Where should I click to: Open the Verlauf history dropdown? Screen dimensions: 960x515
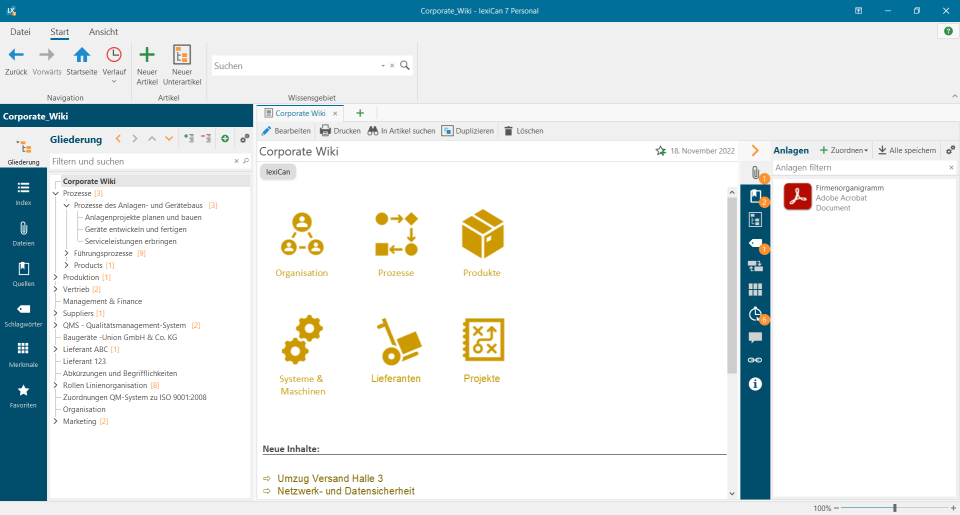(114, 64)
